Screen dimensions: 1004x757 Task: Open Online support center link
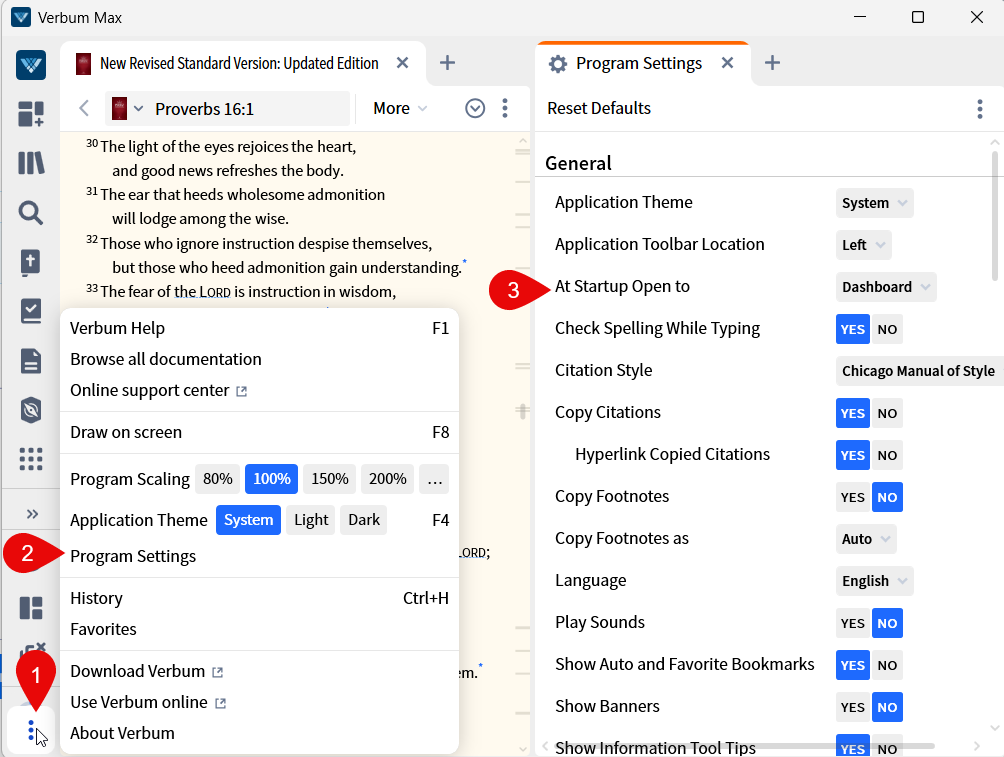pyautogui.click(x=158, y=391)
